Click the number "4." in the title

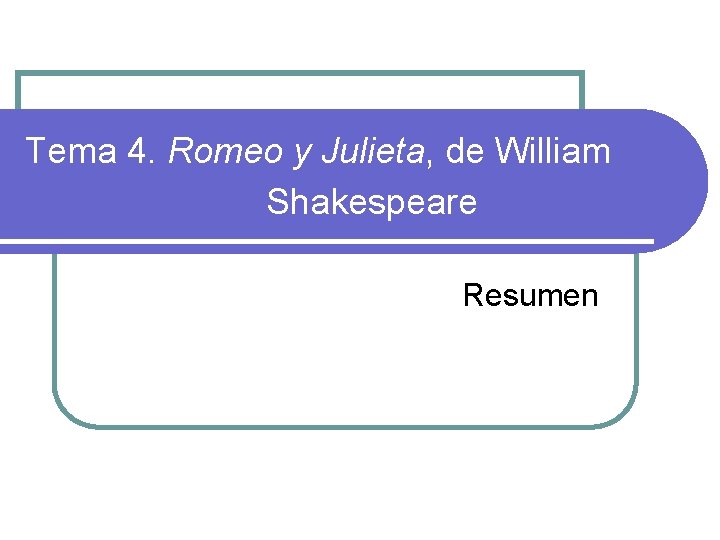(x=143, y=152)
